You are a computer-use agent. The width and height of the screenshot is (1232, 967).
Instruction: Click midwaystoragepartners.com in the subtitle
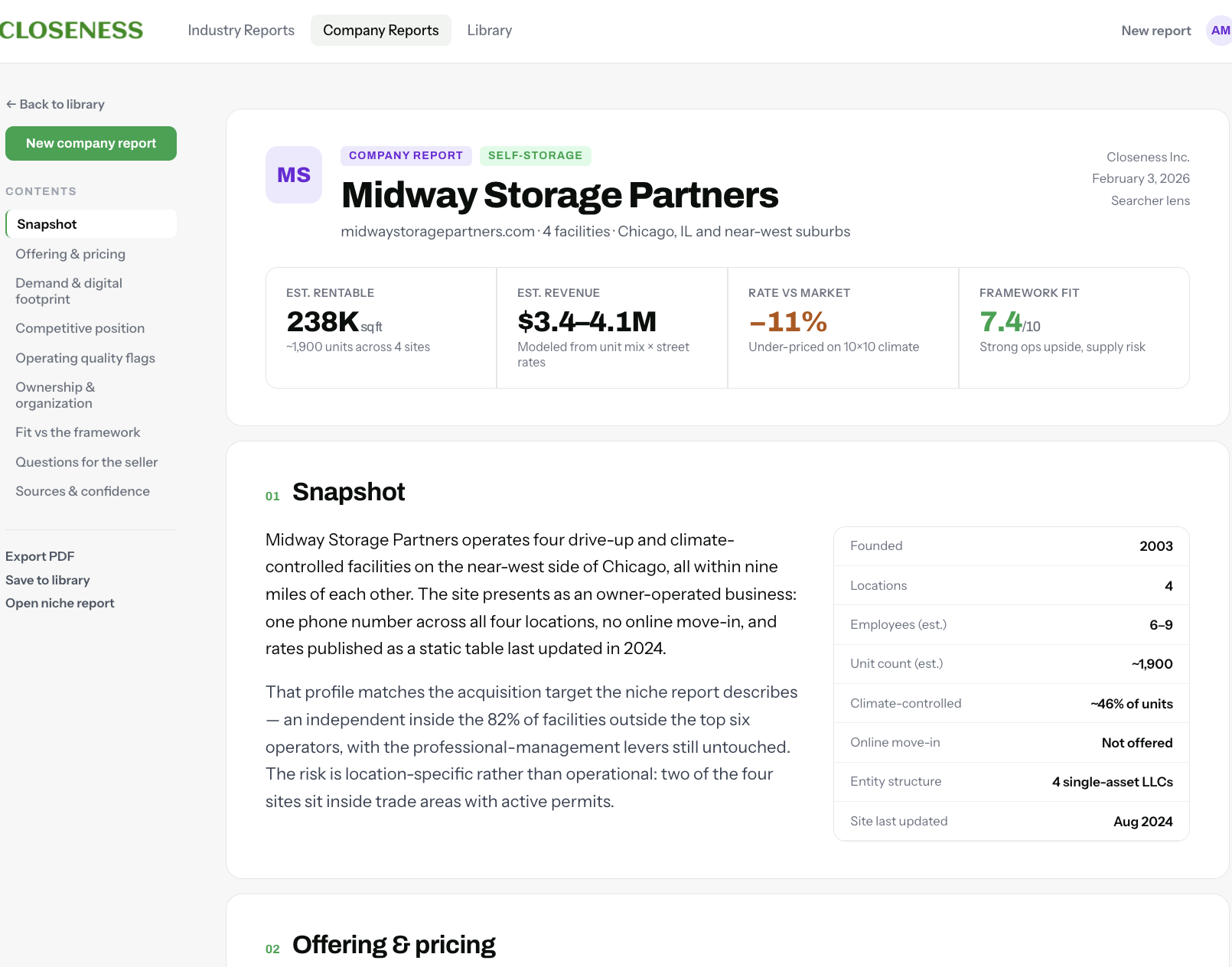(x=438, y=231)
